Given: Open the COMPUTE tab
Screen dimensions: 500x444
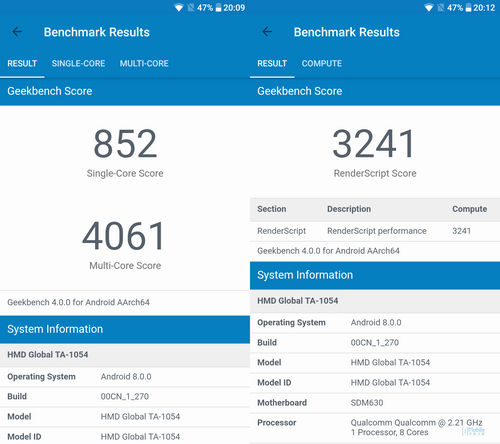Looking at the screenshot, I should [322, 63].
